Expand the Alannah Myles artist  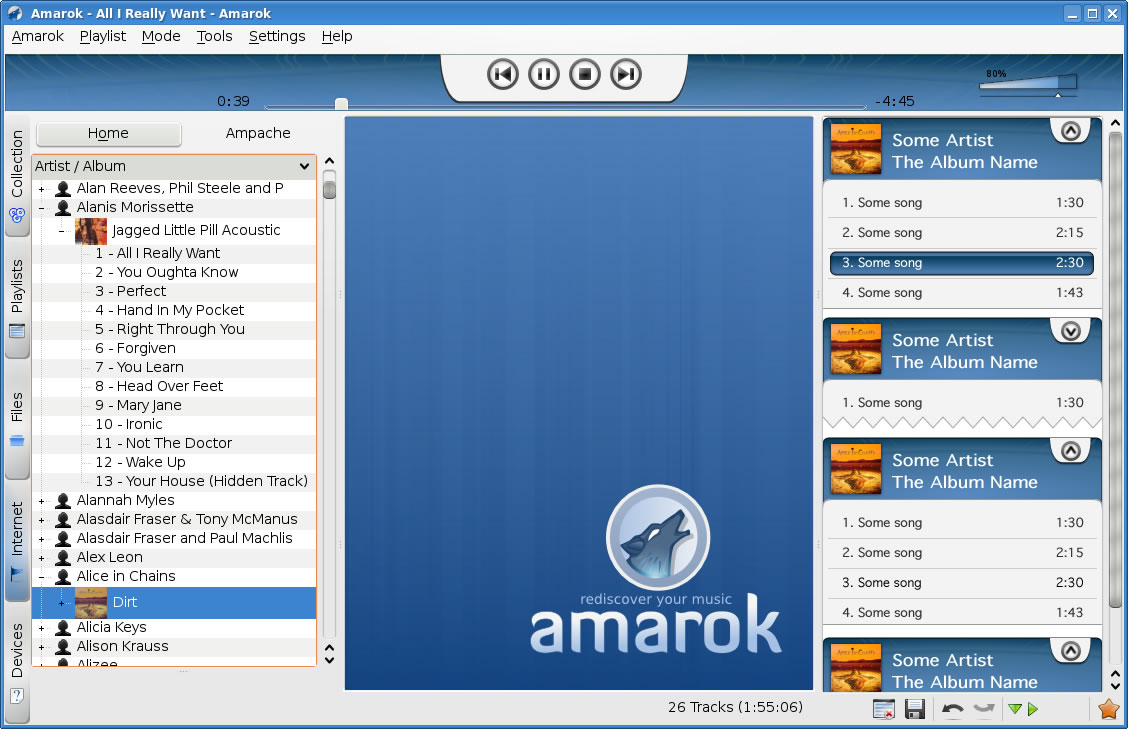pos(41,501)
